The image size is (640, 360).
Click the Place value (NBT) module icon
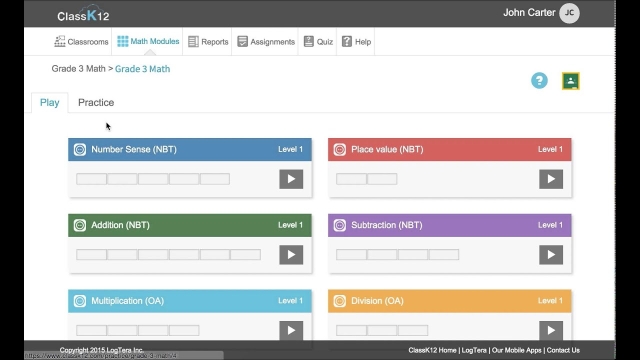point(340,149)
